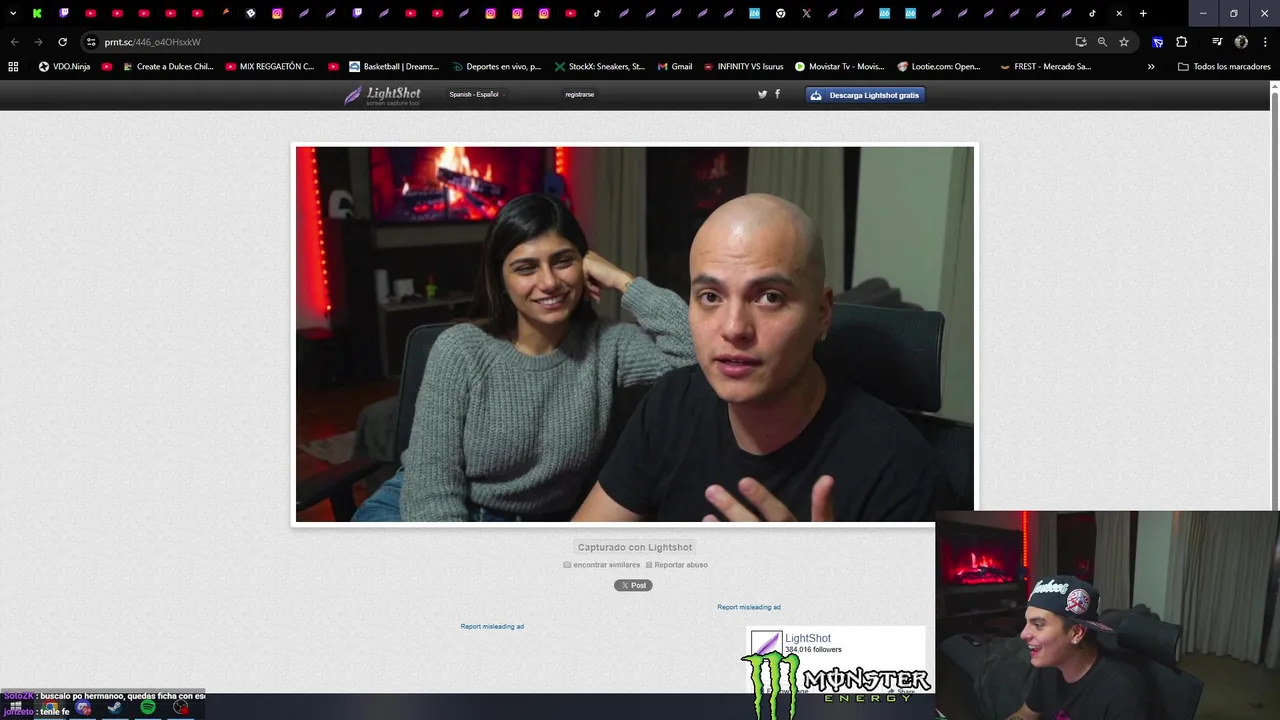Open a new browser tab
The height and width of the screenshot is (720, 1280).
click(1143, 13)
